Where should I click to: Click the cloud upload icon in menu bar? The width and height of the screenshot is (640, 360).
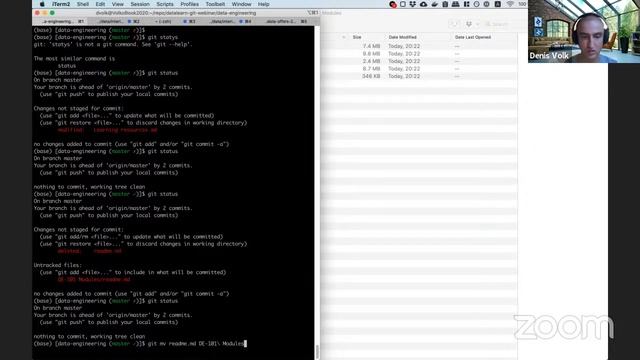tap(423, 4)
